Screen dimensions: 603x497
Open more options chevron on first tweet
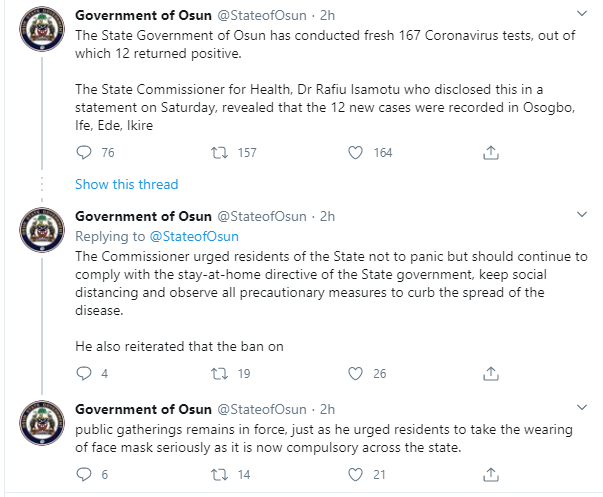coord(582,14)
